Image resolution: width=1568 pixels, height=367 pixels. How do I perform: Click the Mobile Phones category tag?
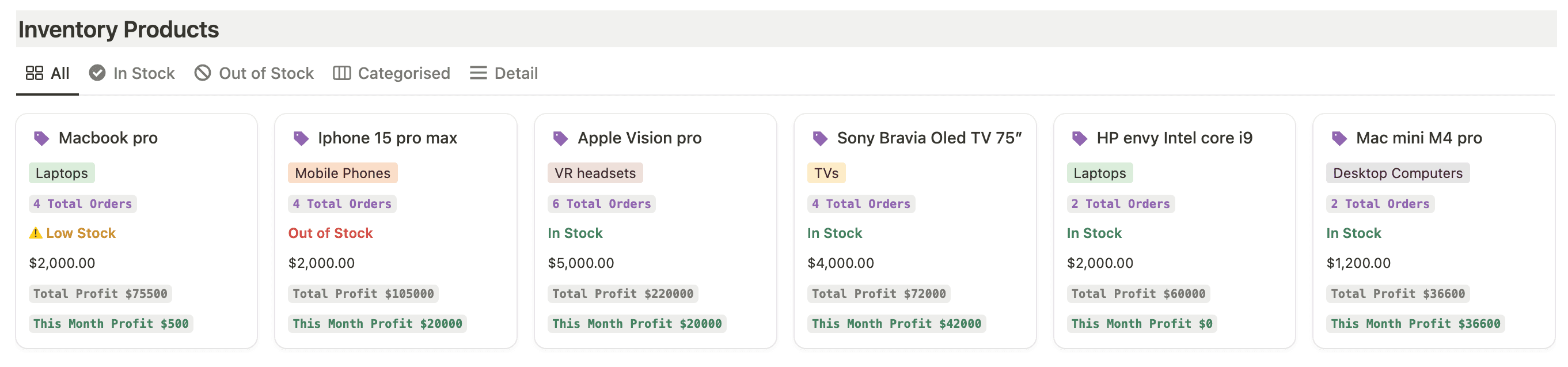(x=342, y=173)
